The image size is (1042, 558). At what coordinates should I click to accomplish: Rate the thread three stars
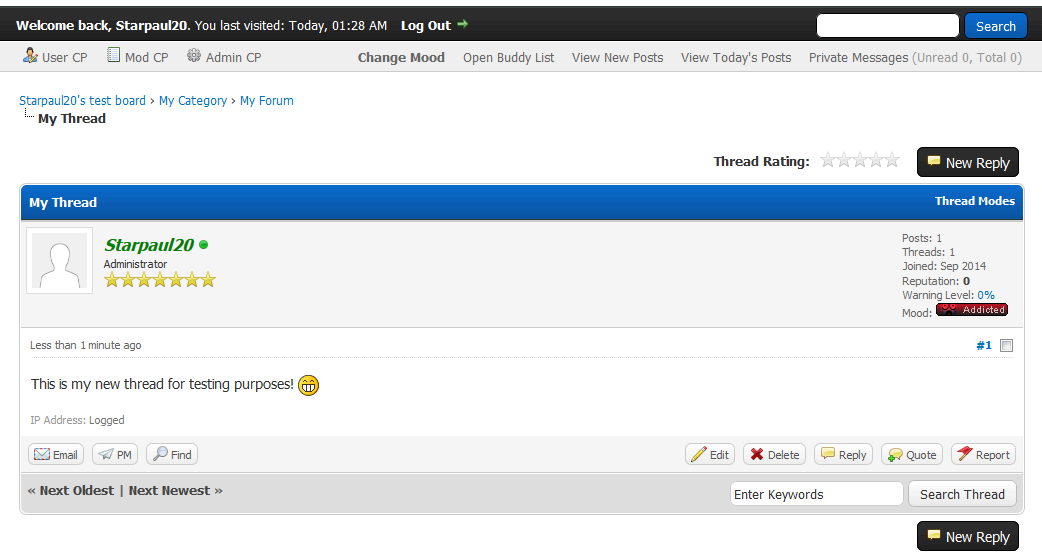coord(860,160)
